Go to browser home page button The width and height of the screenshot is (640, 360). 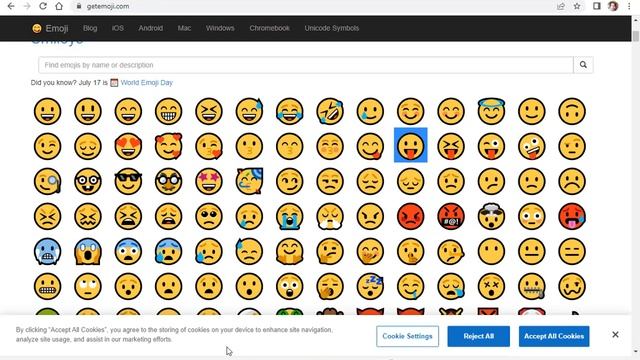click(x=59, y=6)
